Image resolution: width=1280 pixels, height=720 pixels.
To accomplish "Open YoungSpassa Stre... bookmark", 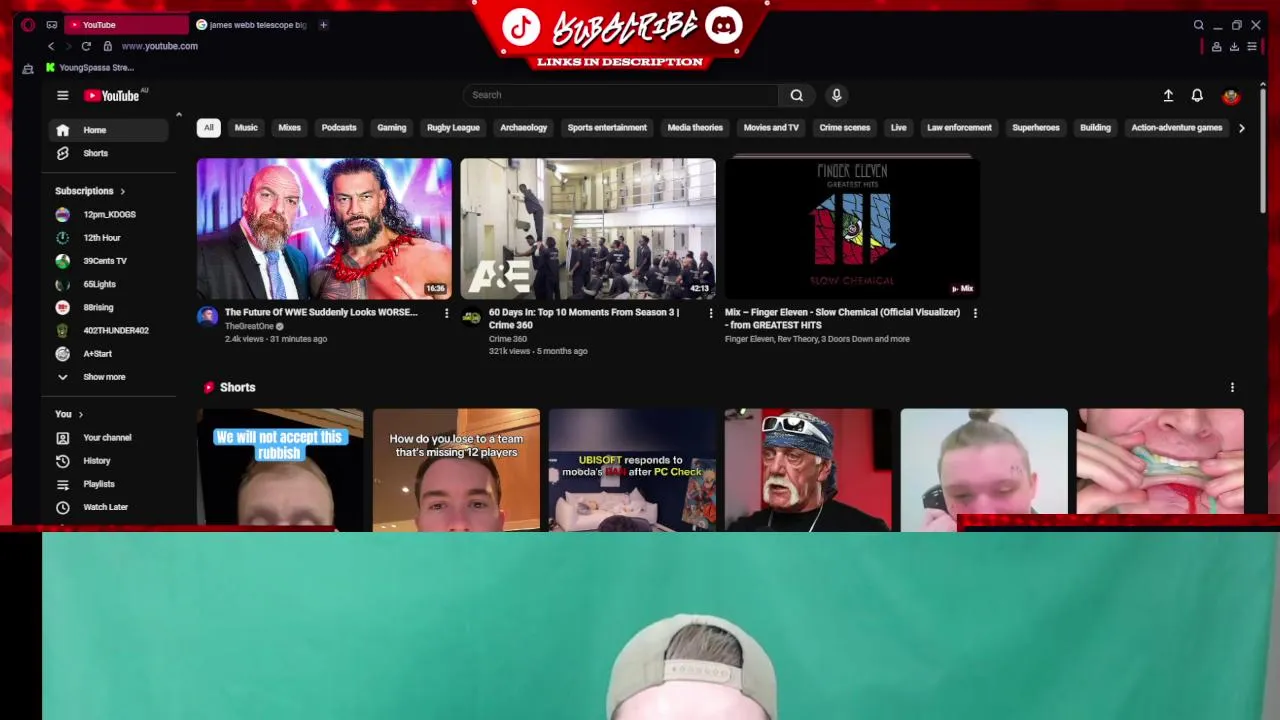I will click(90, 68).
